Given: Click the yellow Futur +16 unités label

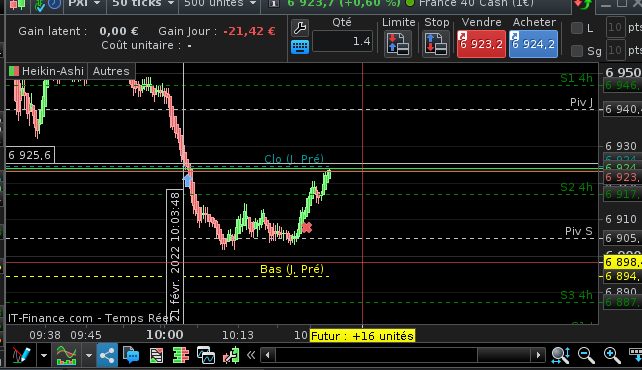Looking at the screenshot, I should 362,336.
